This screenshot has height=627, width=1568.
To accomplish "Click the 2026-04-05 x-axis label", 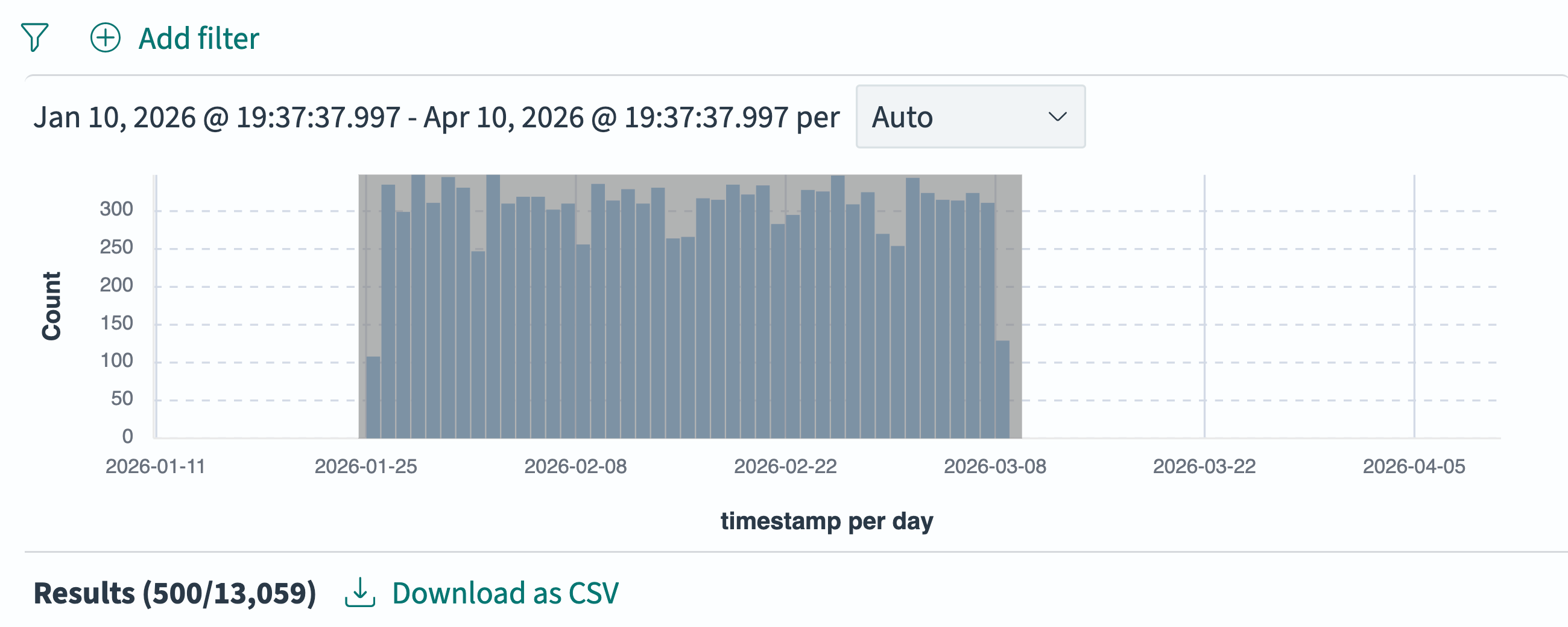I will tap(1414, 466).
